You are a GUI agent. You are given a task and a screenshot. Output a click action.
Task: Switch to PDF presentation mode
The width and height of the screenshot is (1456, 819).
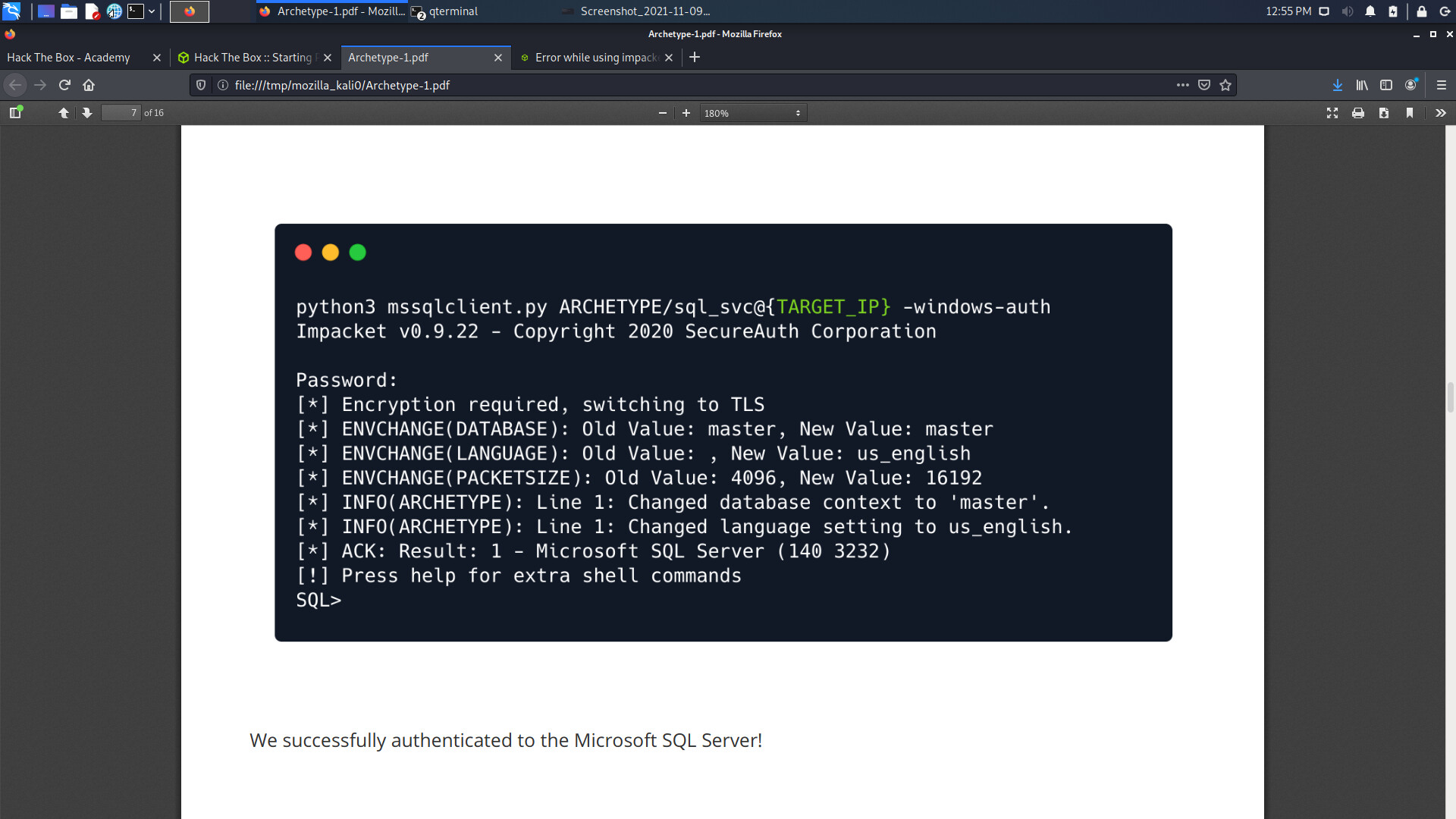pos(1332,113)
